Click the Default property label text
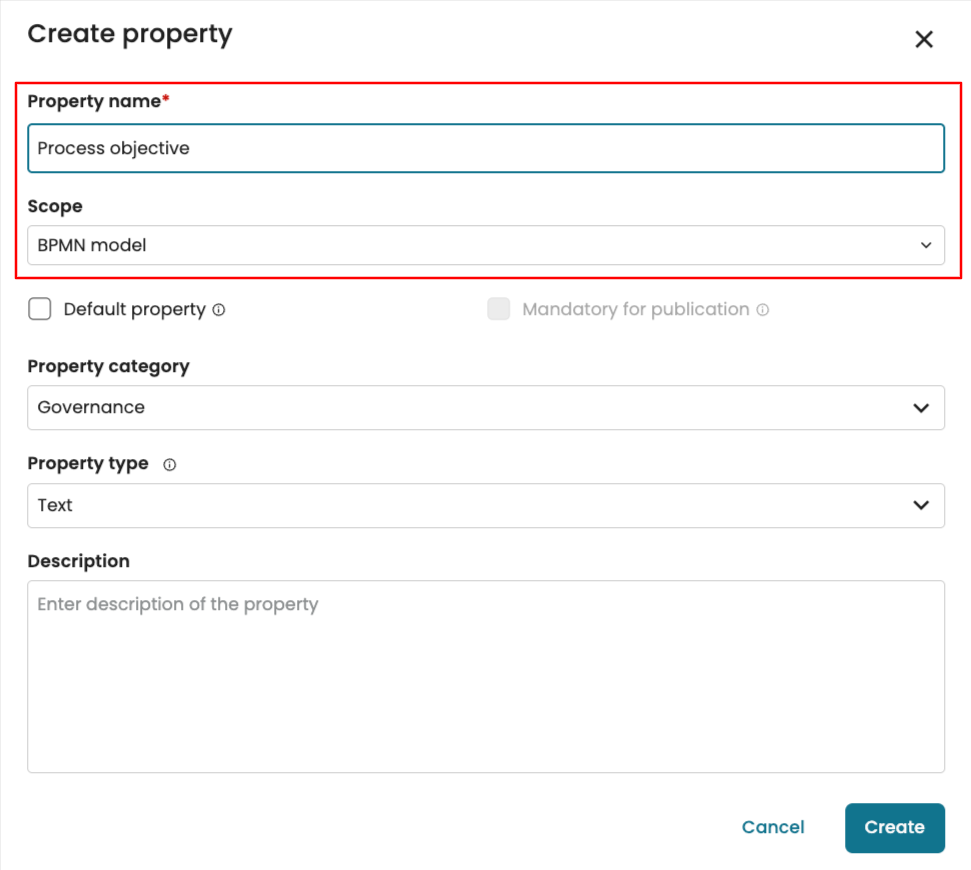Screen dimensions: 971x870 [134, 310]
